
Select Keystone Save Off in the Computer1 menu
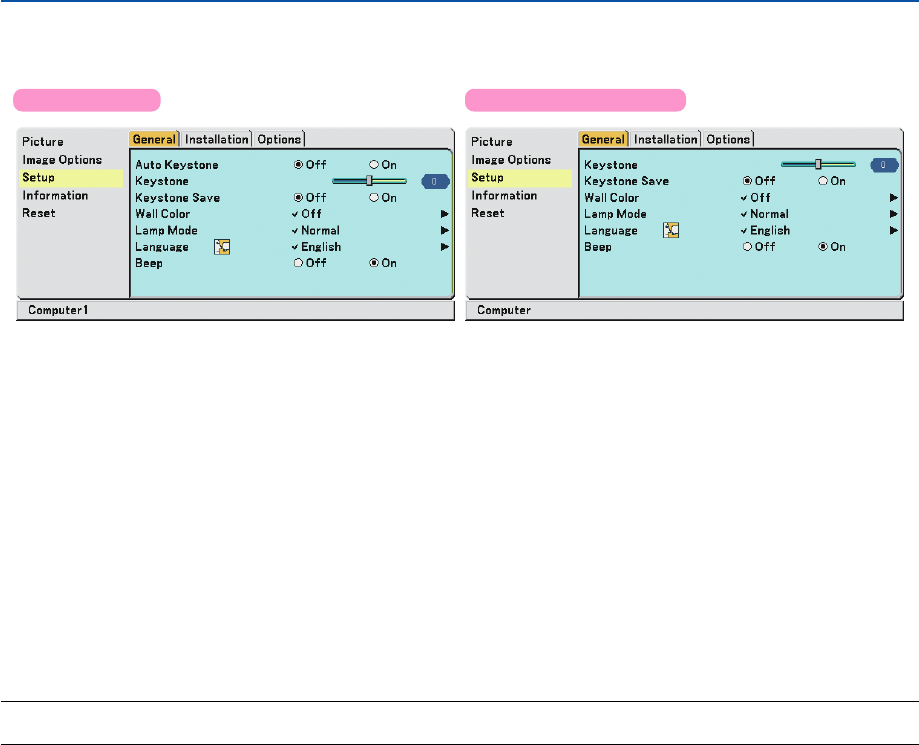310,198
